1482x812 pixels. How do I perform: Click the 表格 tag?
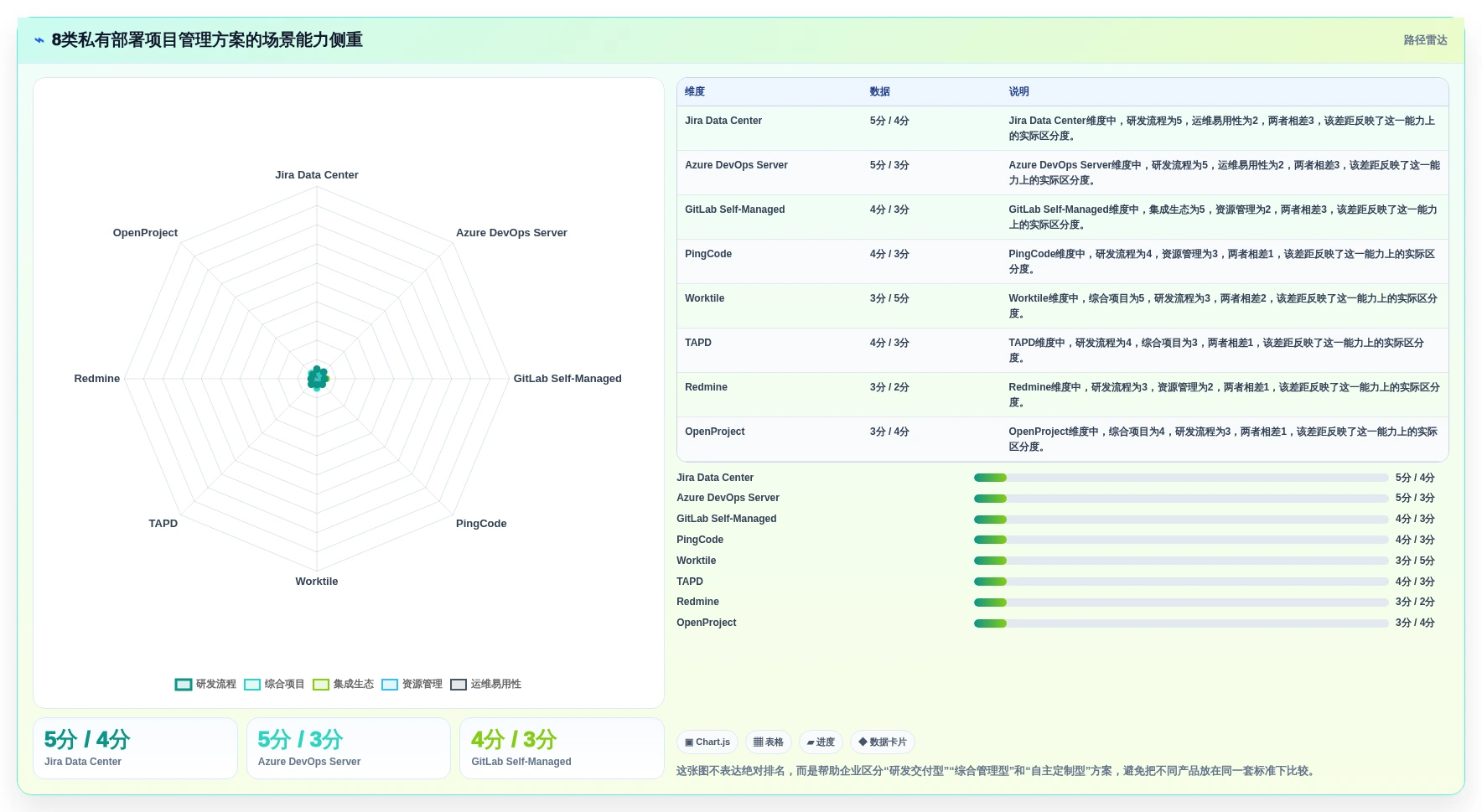tap(768, 742)
